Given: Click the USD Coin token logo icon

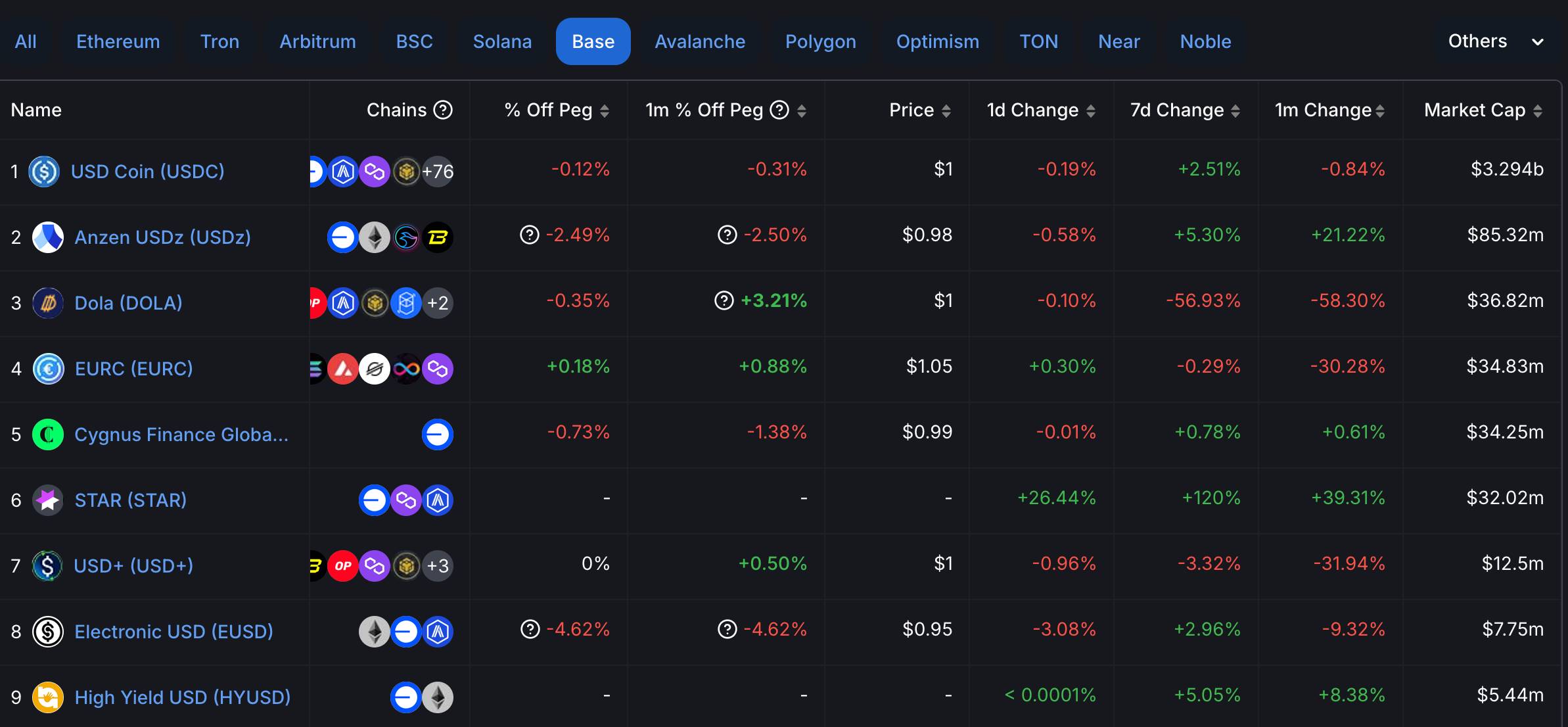Looking at the screenshot, I should coord(44,172).
